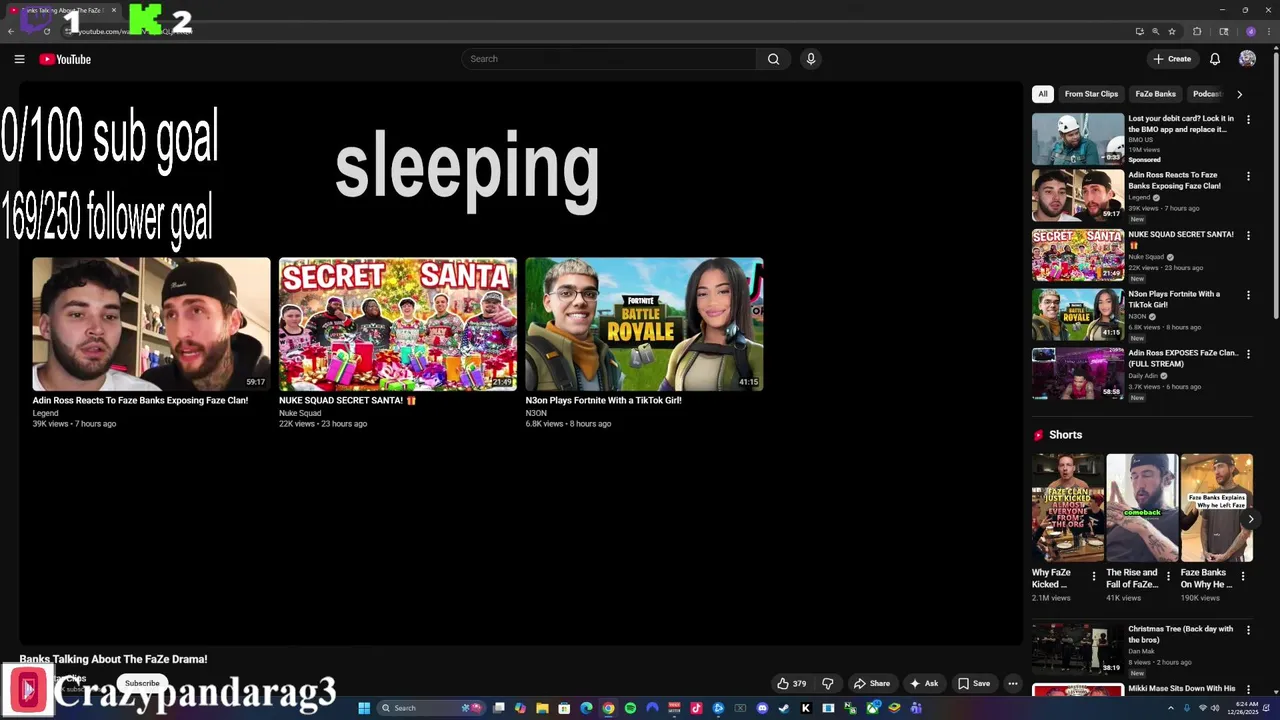The height and width of the screenshot is (720, 1280).
Task: Open Spotify from the taskbar
Action: click(x=630, y=708)
